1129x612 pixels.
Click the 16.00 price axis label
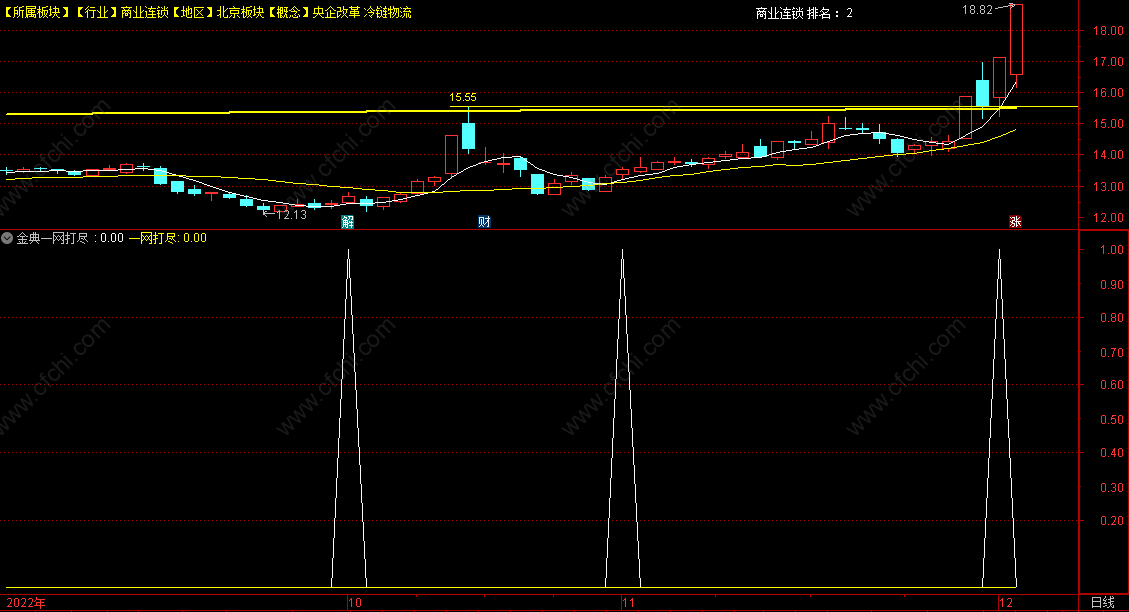point(1108,93)
